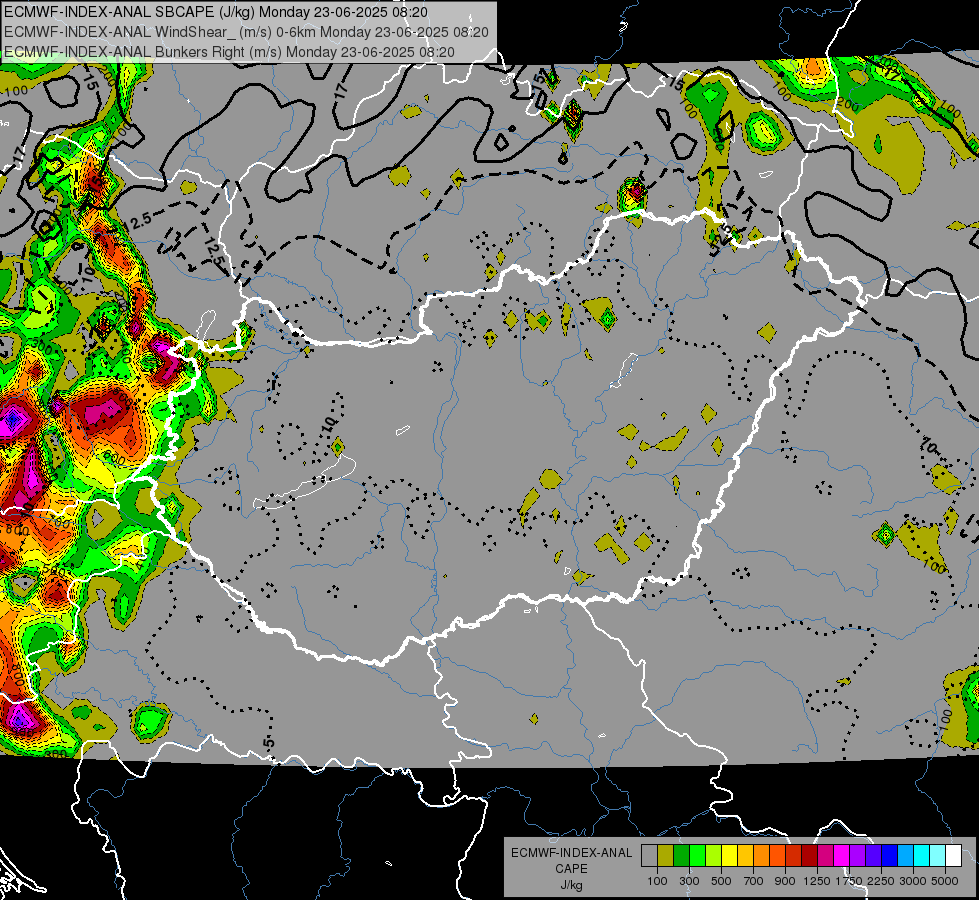Pick the pinkish magenta legend swatch
The image size is (979, 900).
(x=825, y=856)
